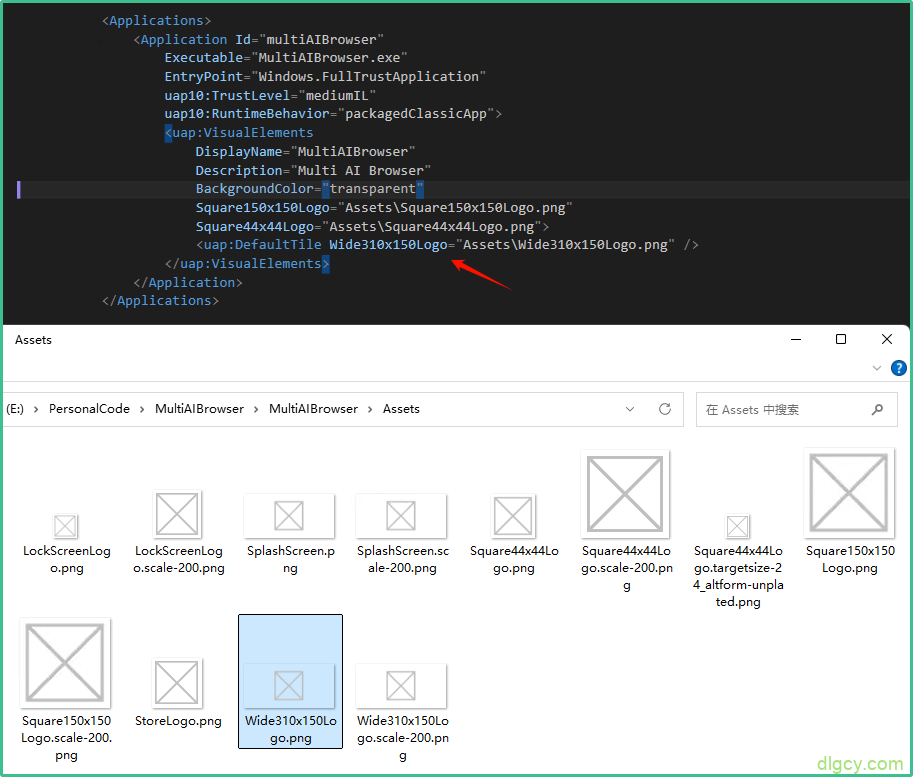The height and width of the screenshot is (777, 913).
Task: Click the BackgroundColor "transparent" value in the code
Action: pos(372,189)
